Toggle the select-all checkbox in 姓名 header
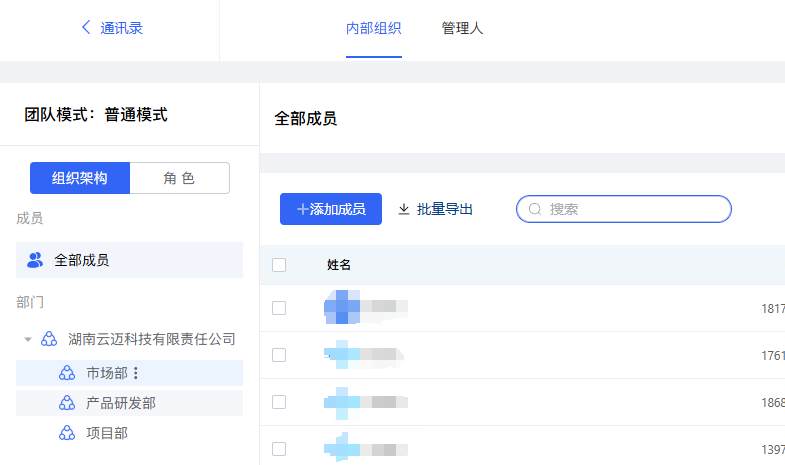The width and height of the screenshot is (785, 465). 279,265
